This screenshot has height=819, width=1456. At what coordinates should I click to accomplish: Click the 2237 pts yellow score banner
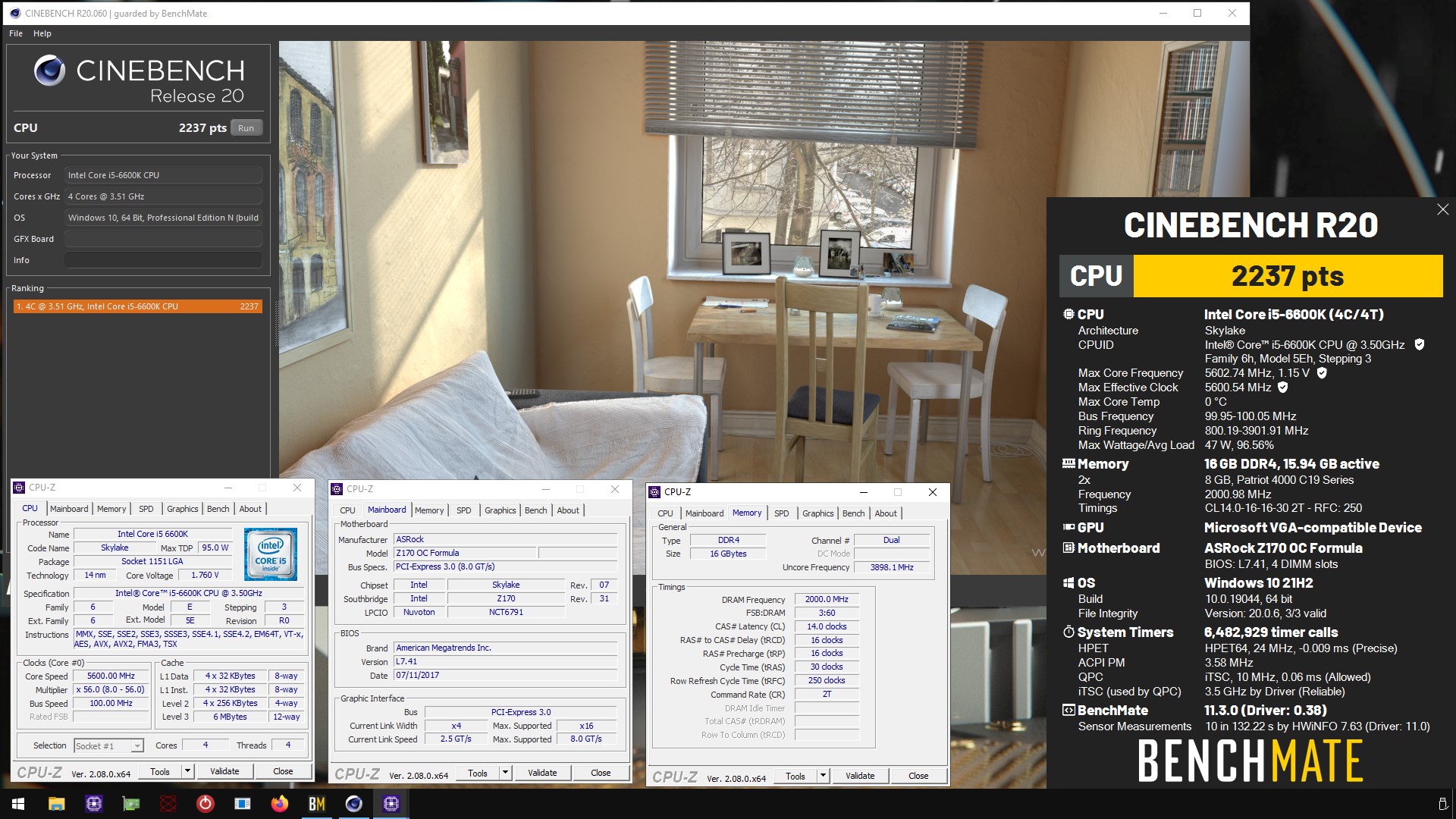coord(1288,276)
